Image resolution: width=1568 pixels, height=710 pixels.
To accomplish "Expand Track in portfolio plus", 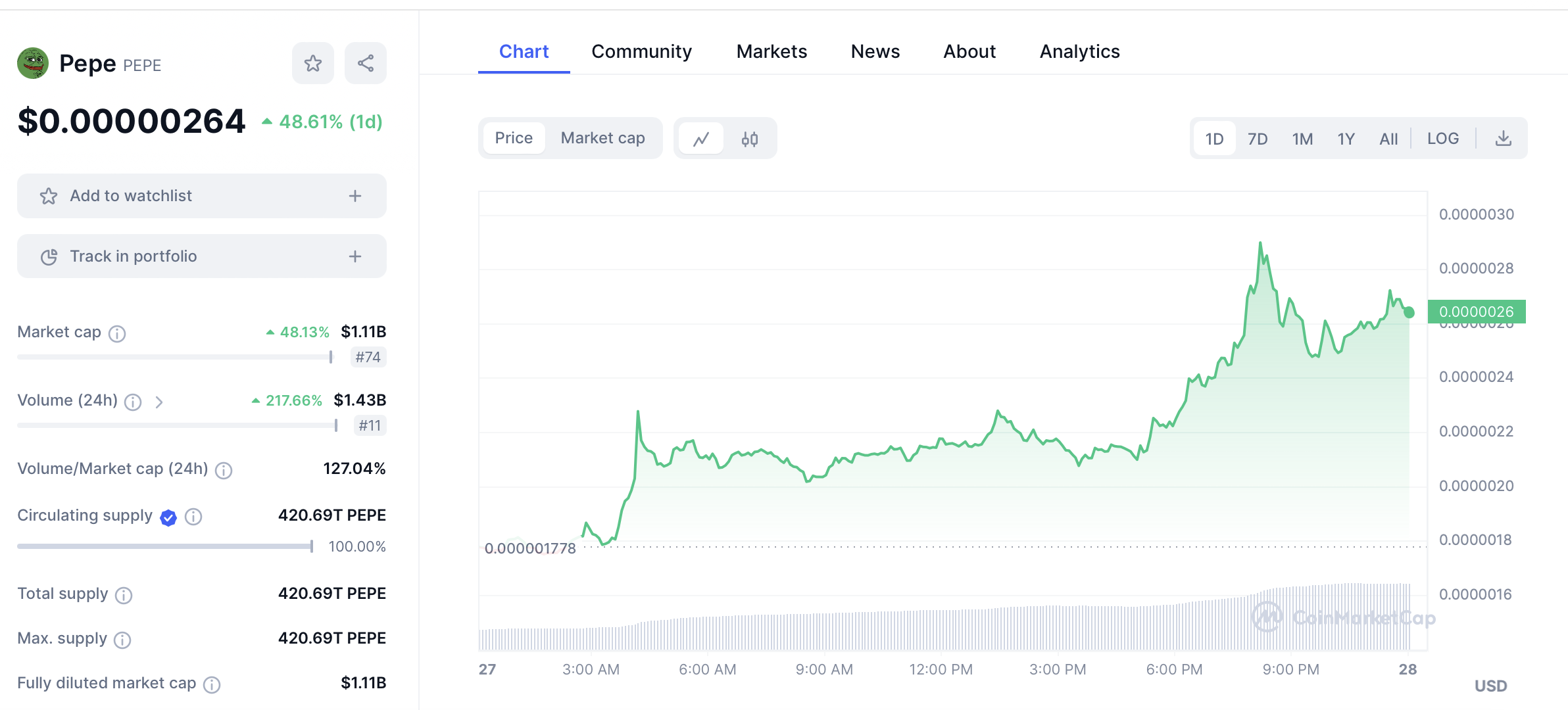I will 355,256.
